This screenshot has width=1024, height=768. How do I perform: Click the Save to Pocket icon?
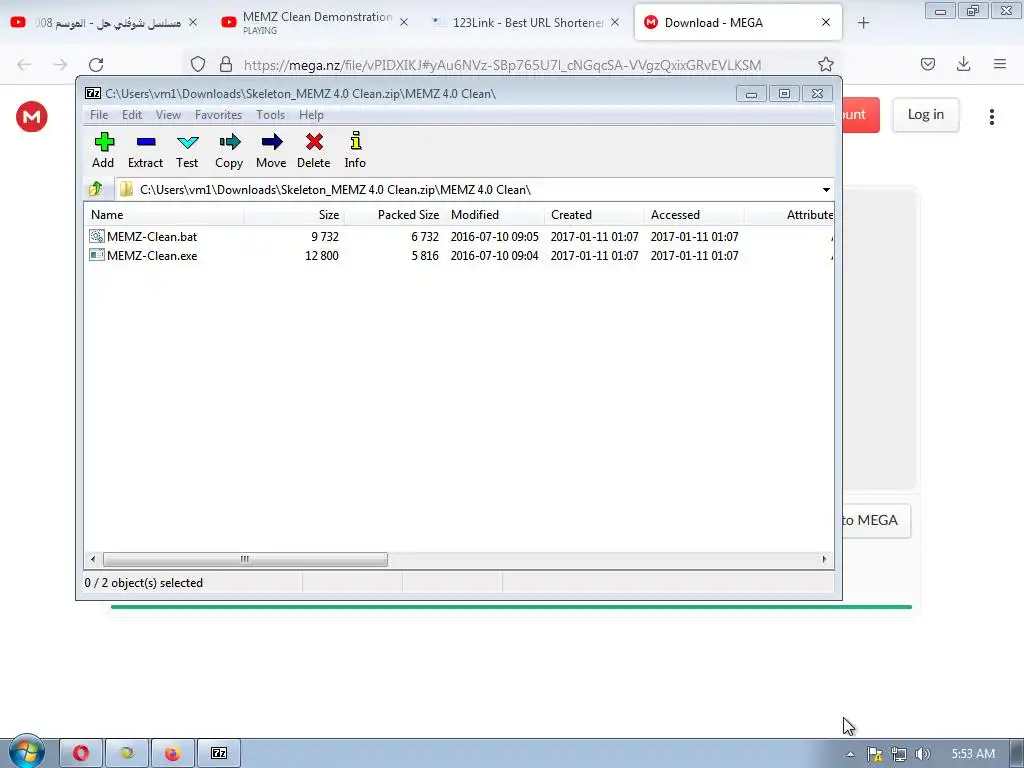(x=927, y=64)
